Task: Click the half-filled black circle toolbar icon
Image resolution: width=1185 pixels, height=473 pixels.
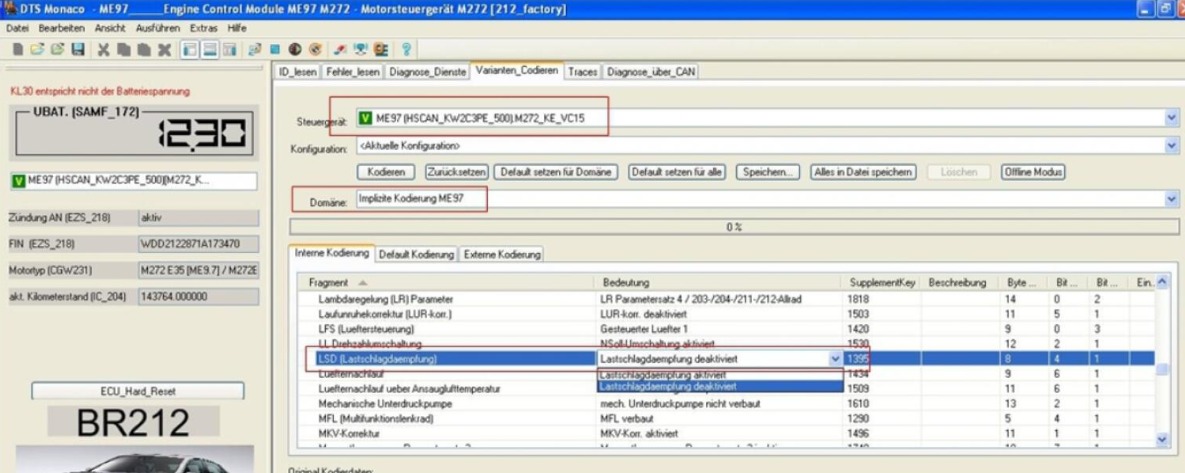Action: click(296, 49)
